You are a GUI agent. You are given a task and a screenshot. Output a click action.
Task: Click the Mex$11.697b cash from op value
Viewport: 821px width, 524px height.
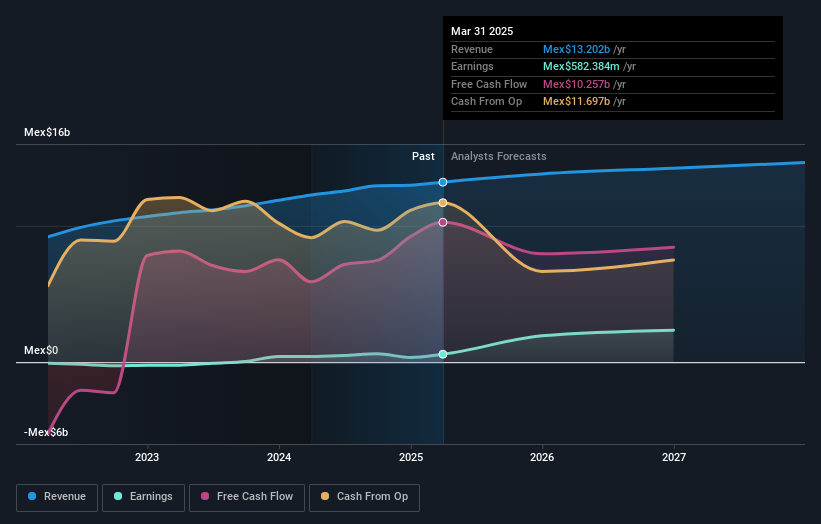(x=576, y=102)
